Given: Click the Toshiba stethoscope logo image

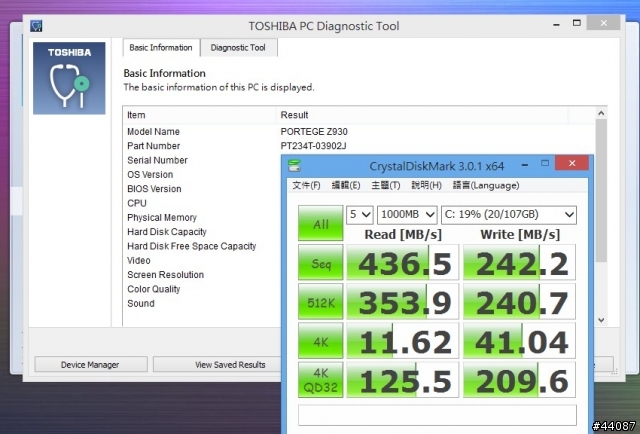Looking at the screenshot, I should point(69,78).
